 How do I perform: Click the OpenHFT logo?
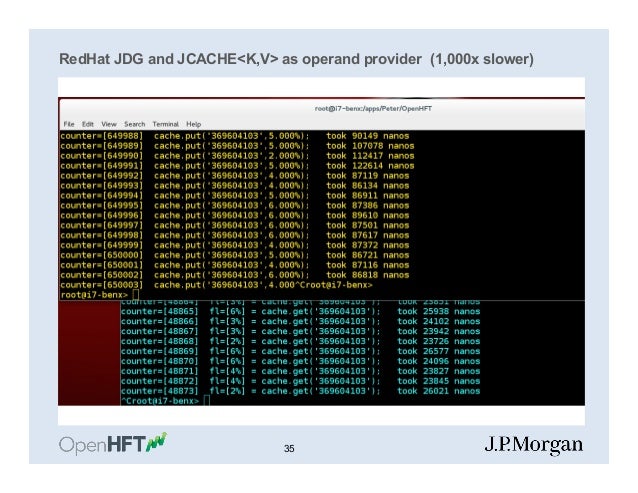coord(113,444)
